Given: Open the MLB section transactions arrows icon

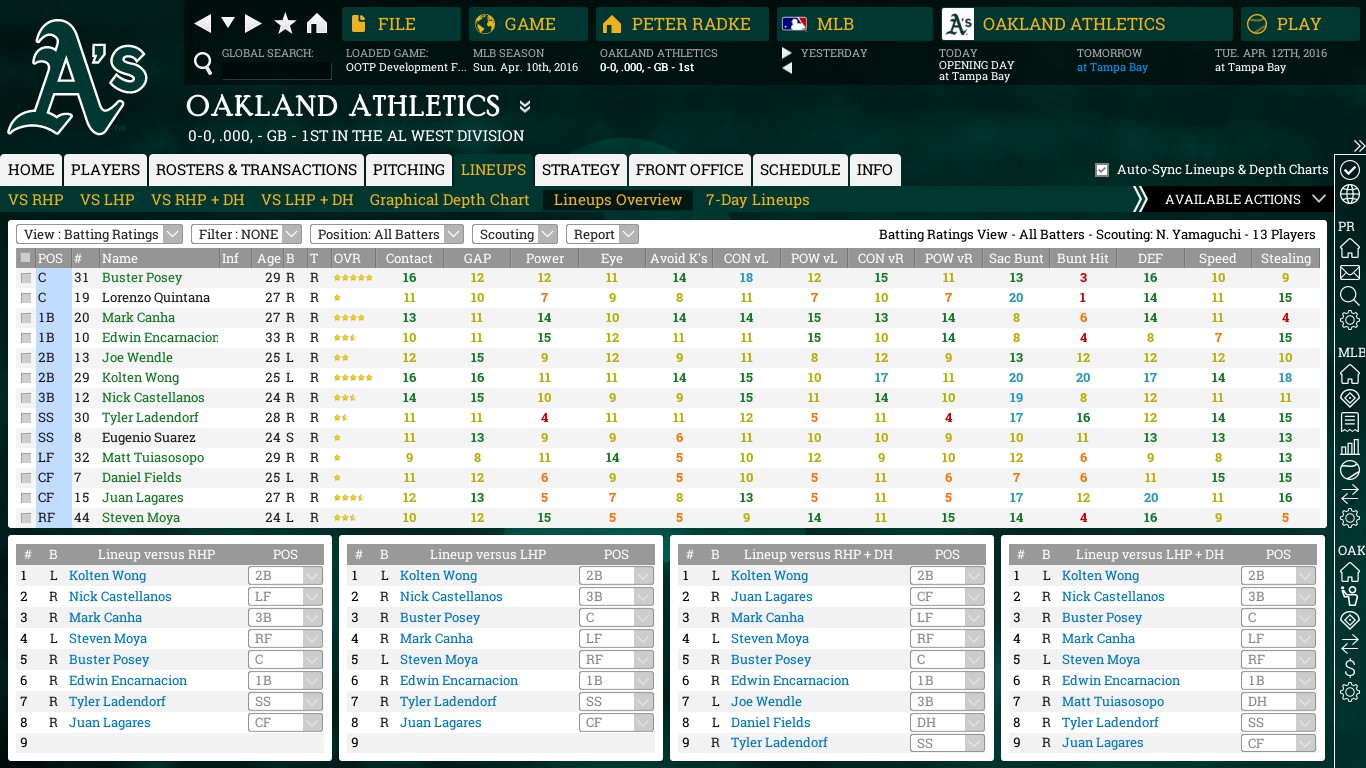Looking at the screenshot, I should pos(1350,494).
